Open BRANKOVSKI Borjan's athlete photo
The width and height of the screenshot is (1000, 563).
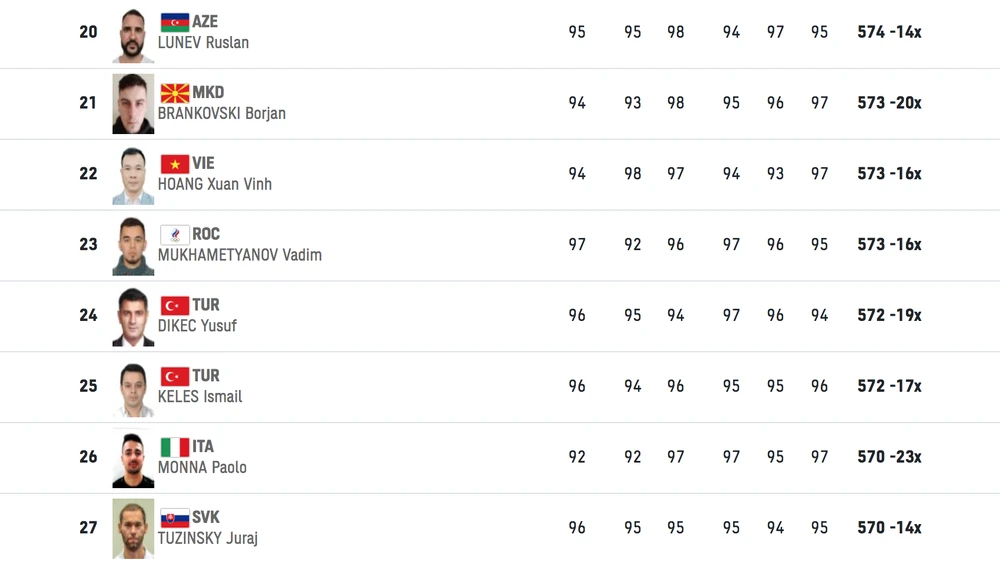click(133, 104)
